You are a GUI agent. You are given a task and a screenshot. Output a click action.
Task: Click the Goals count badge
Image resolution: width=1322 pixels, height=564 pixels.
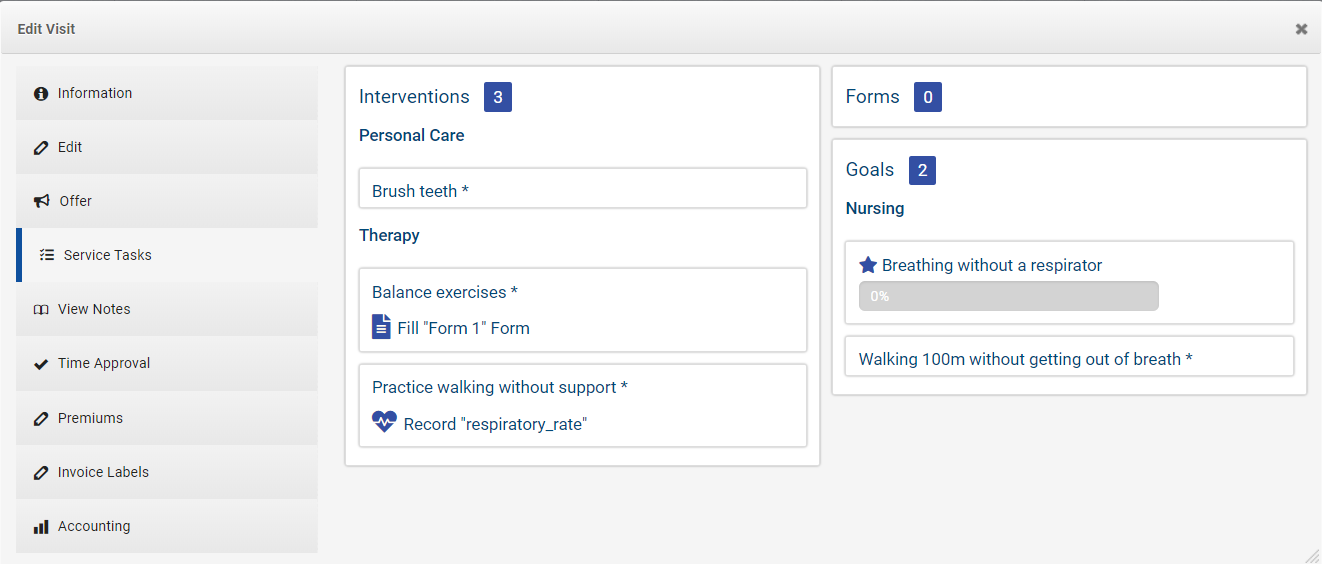coord(922,170)
